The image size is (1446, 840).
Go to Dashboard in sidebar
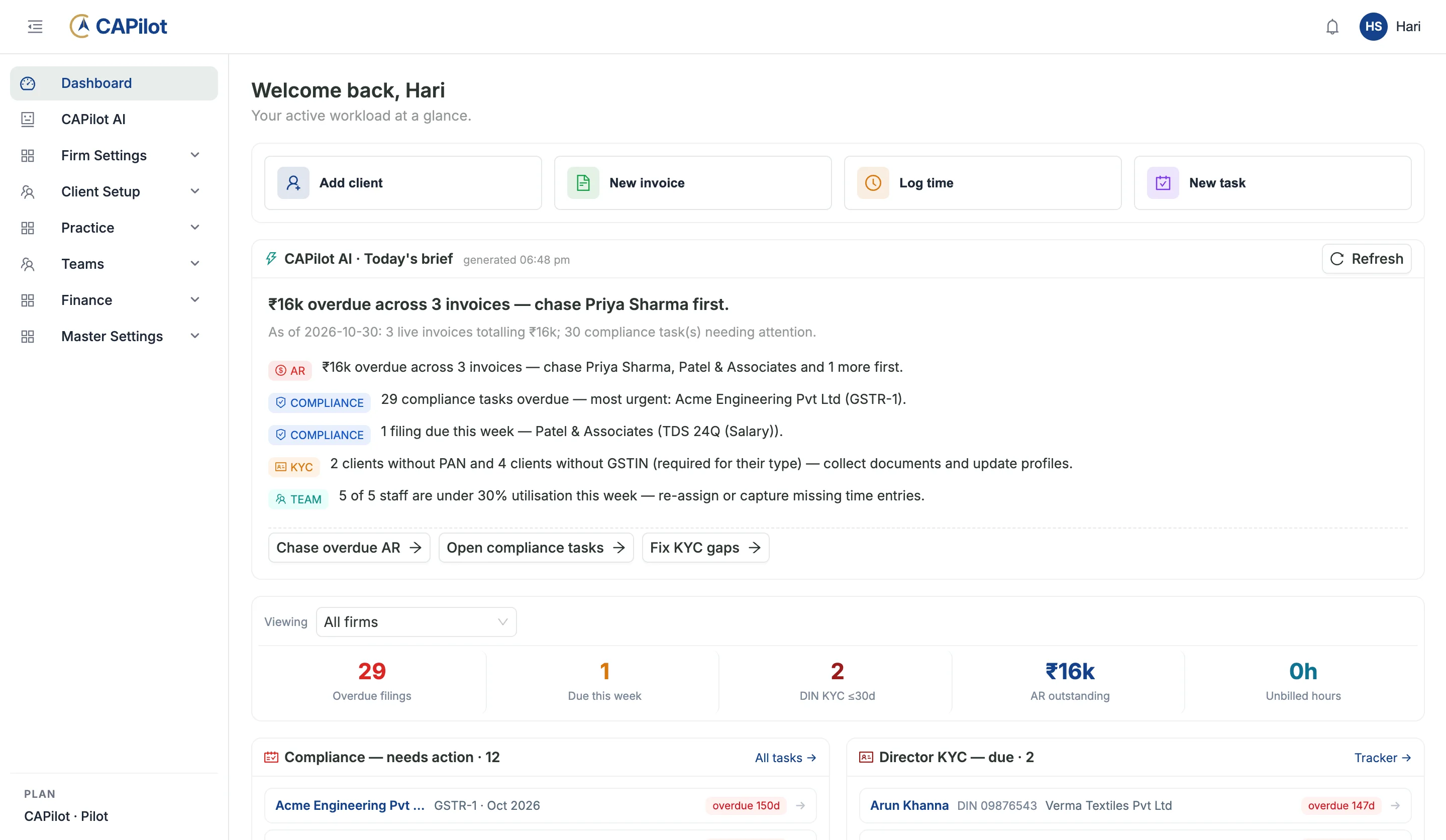[x=114, y=83]
